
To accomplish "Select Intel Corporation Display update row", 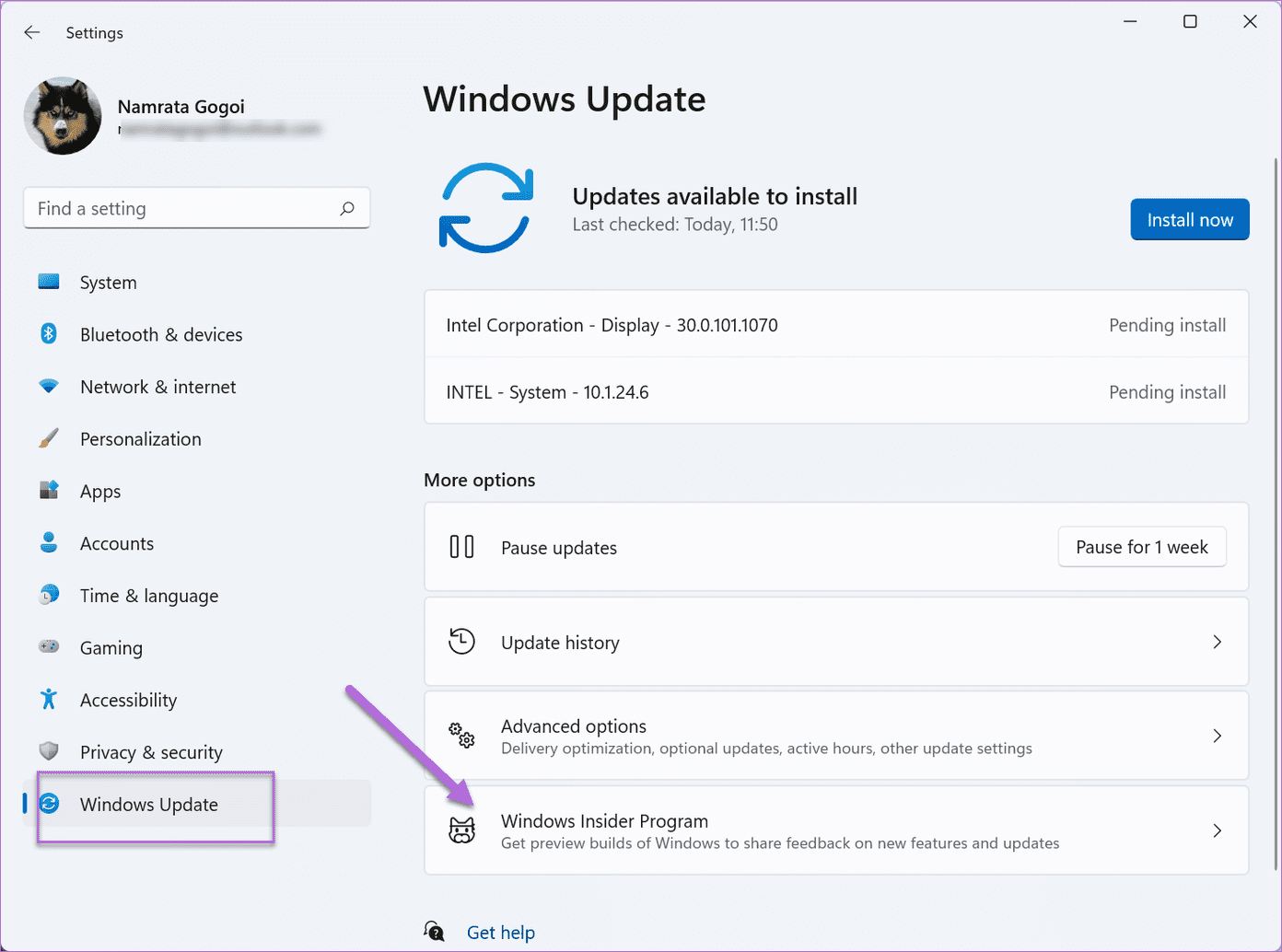I will point(836,324).
